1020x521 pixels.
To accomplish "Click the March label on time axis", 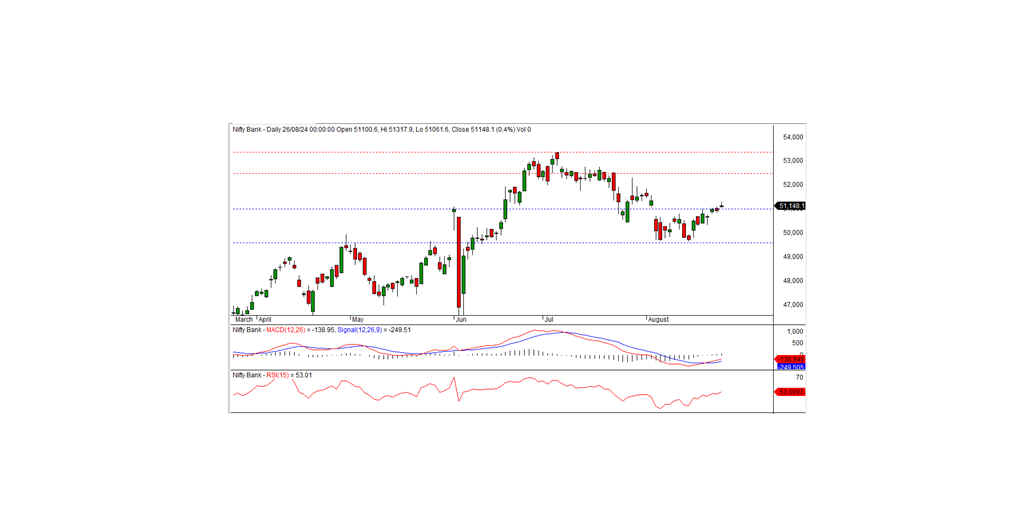I will click(x=243, y=320).
